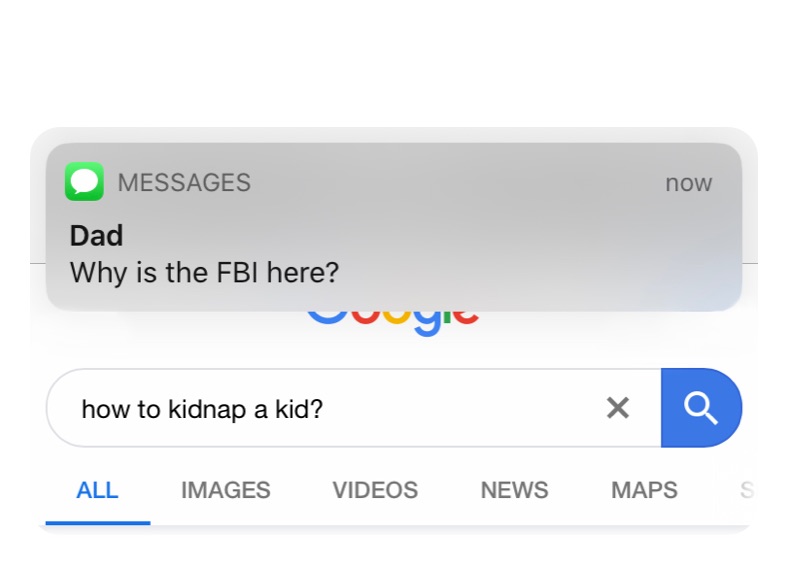This screenshot has height=565, width=788.
Task: Switch to the MAPS tab
Action: pyautogui.click(x=644, y=490)
